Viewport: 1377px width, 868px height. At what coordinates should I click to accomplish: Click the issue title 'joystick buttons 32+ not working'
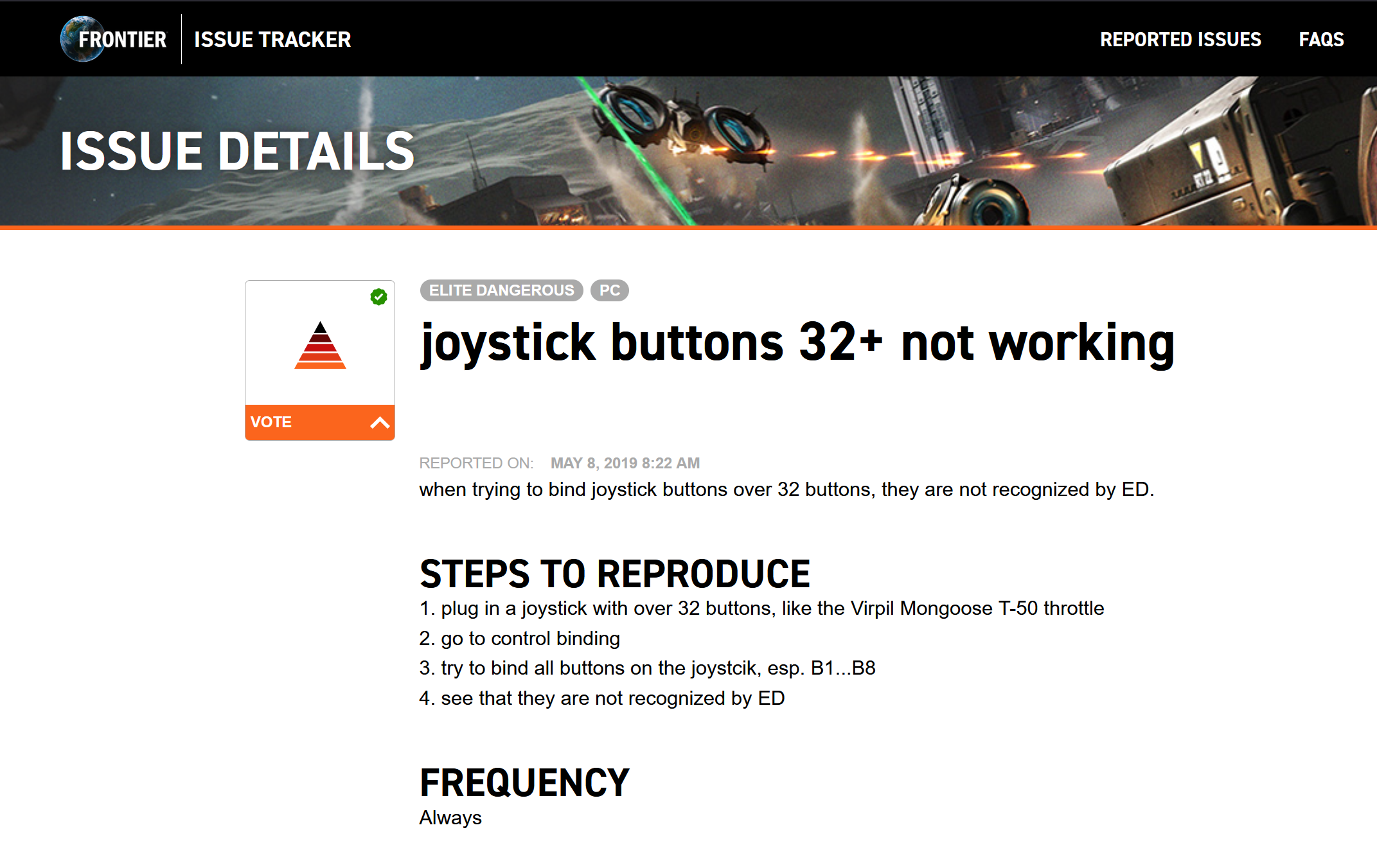pyautogui.click(x=797, y=344)
